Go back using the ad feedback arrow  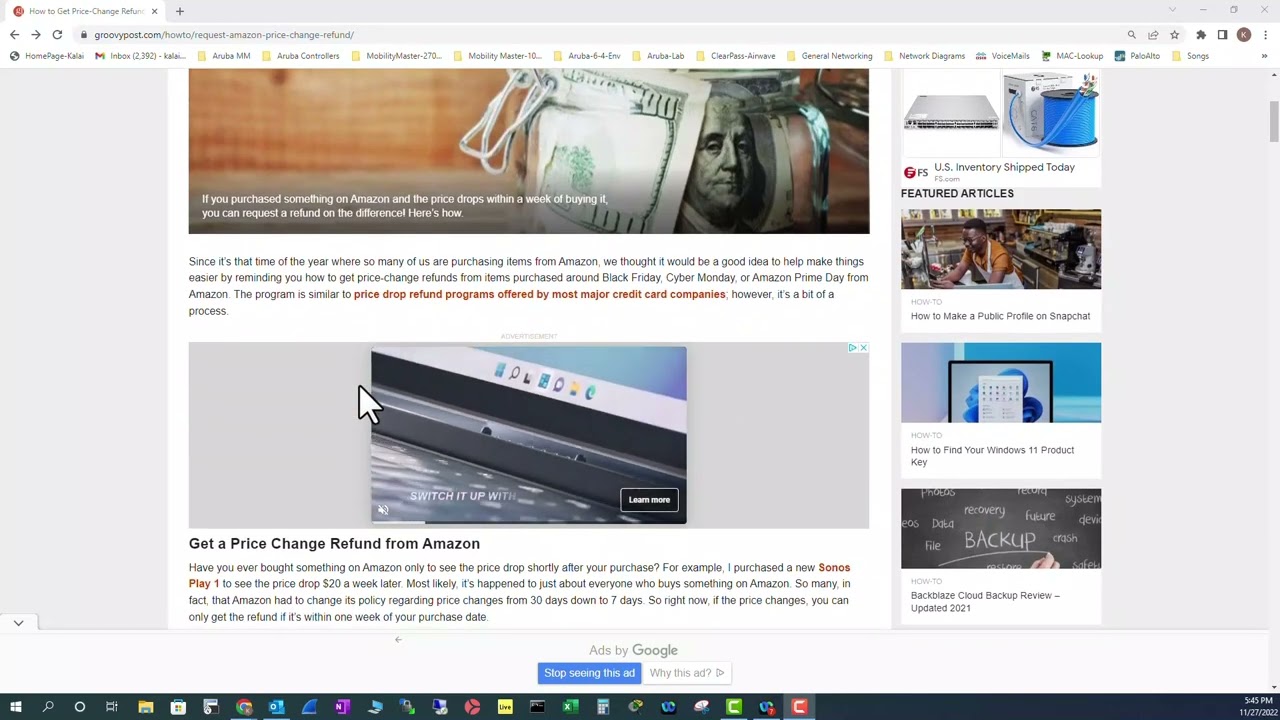(398, 640)
